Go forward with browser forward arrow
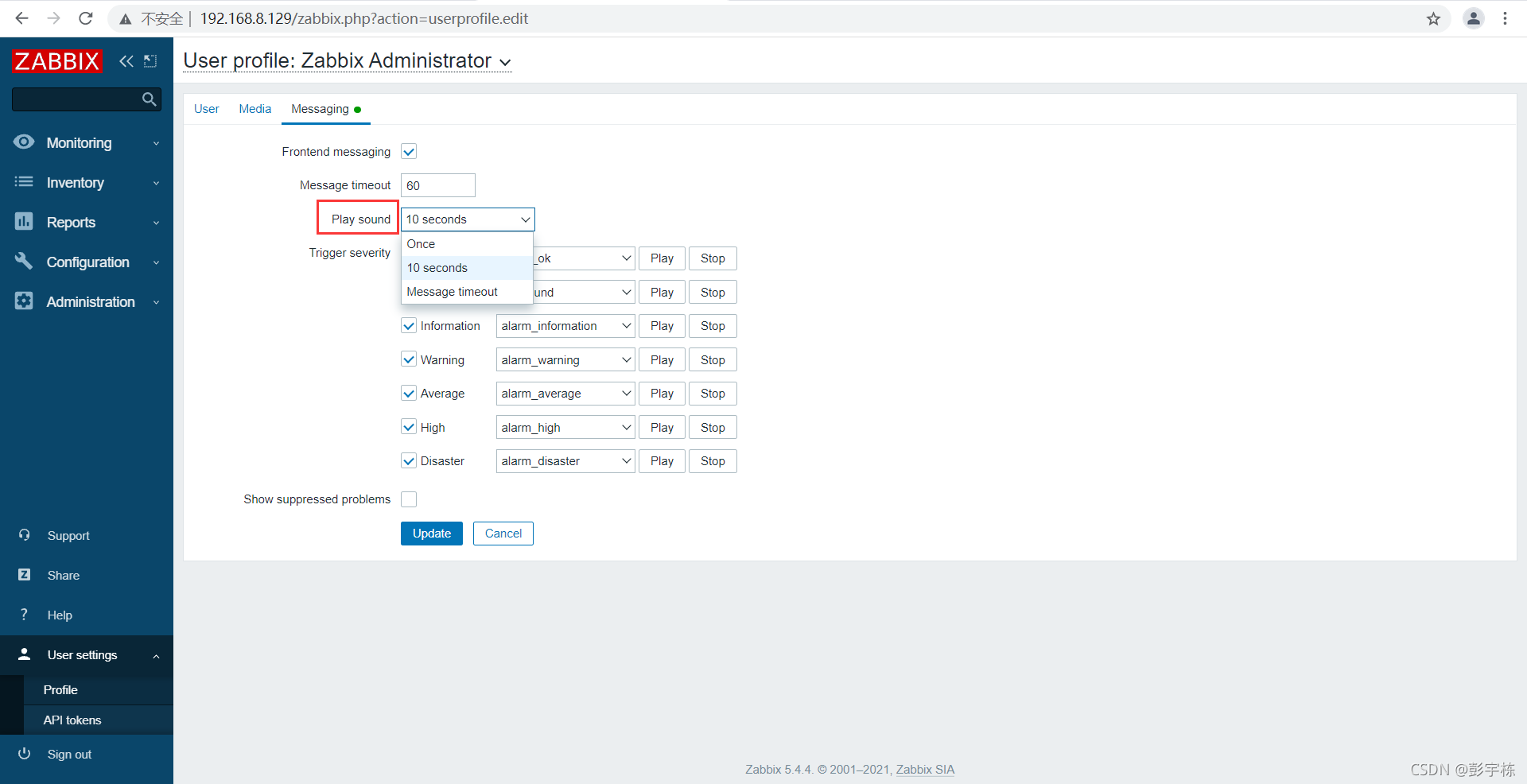 (53, 18)
